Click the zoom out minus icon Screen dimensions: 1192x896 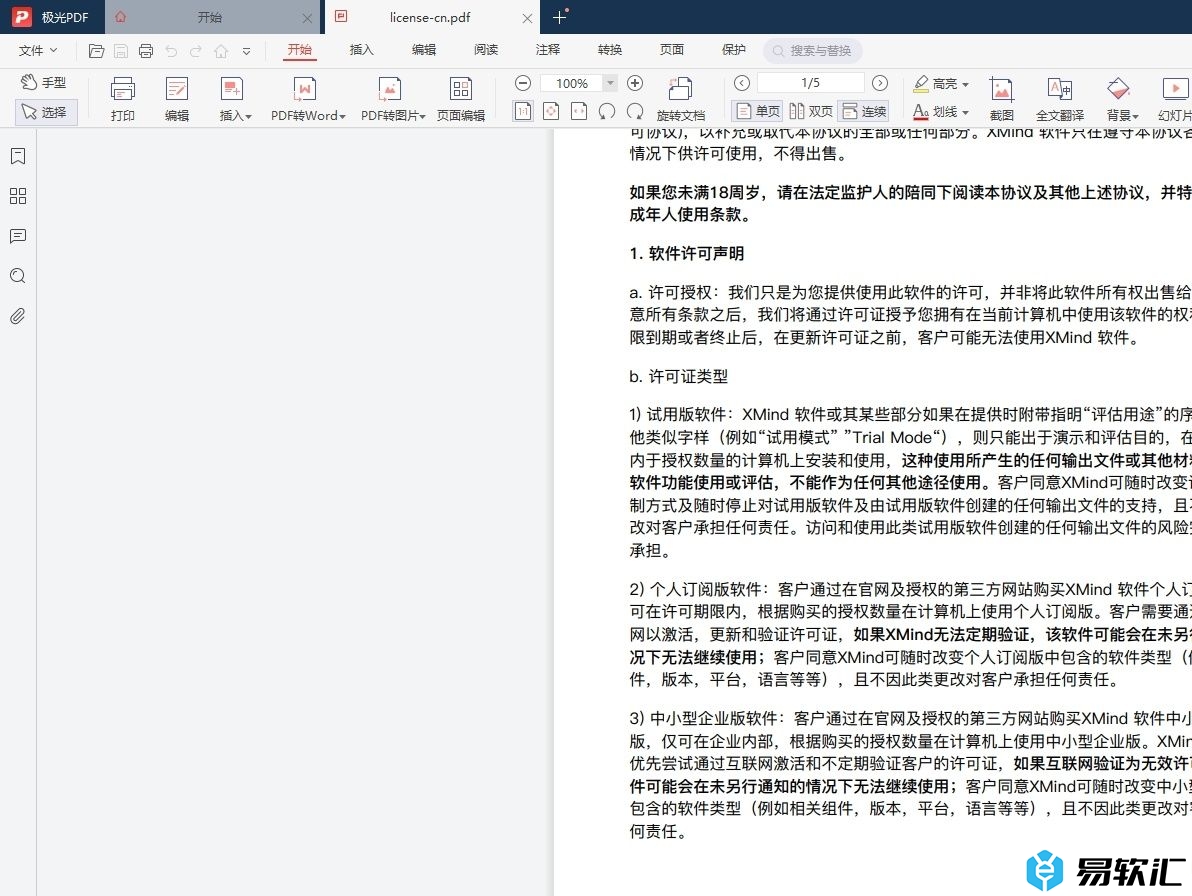coord(522,83)
